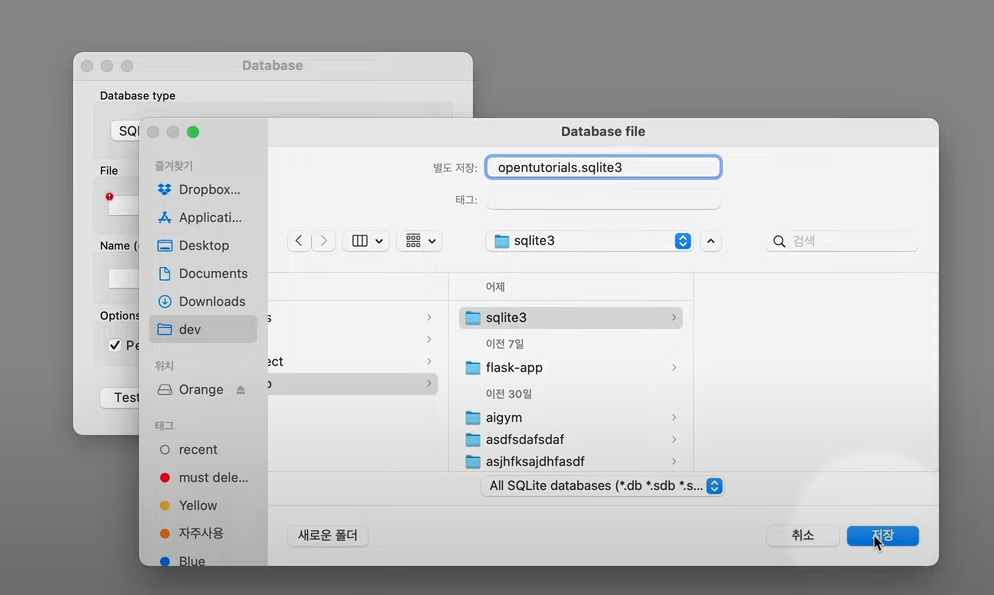Click the 취소 cancel button
This screenshot has width=994, height=595.
pyautogui.click(x=803, y=535)
